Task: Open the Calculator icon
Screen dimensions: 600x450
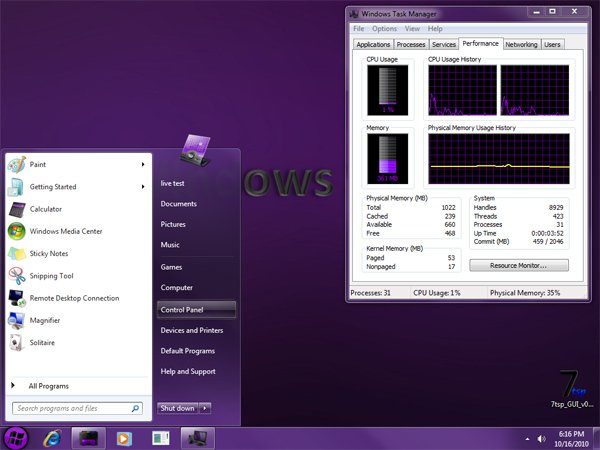Action: 16,209
